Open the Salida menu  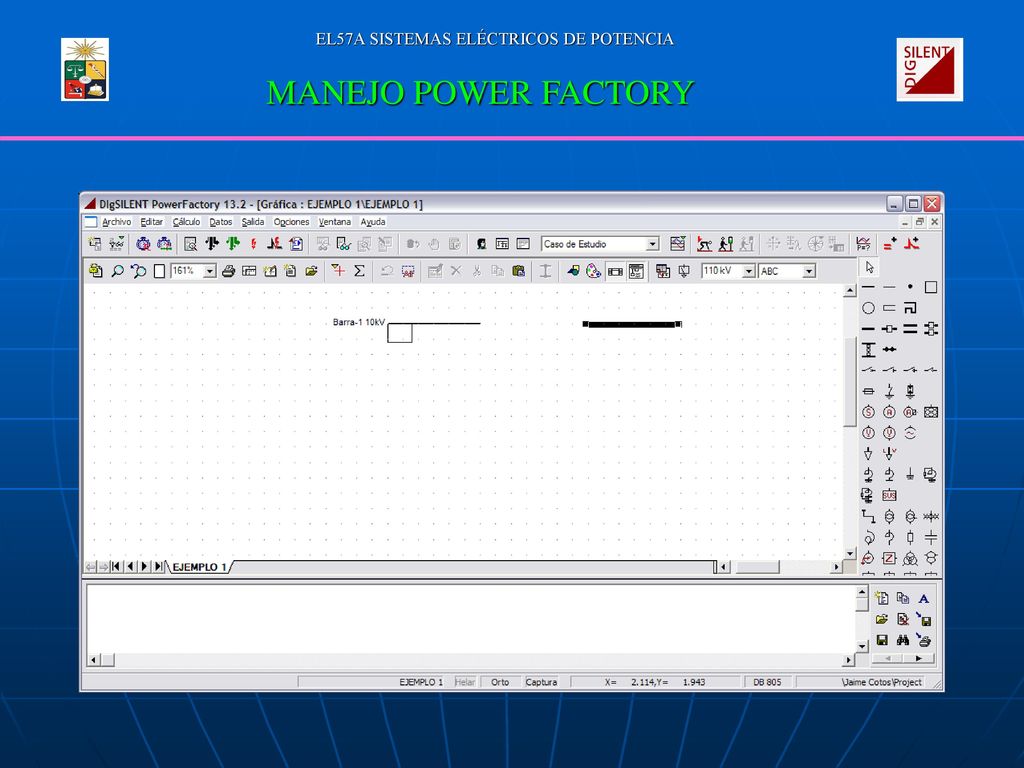pyautogui.click(x=253, y=222)
